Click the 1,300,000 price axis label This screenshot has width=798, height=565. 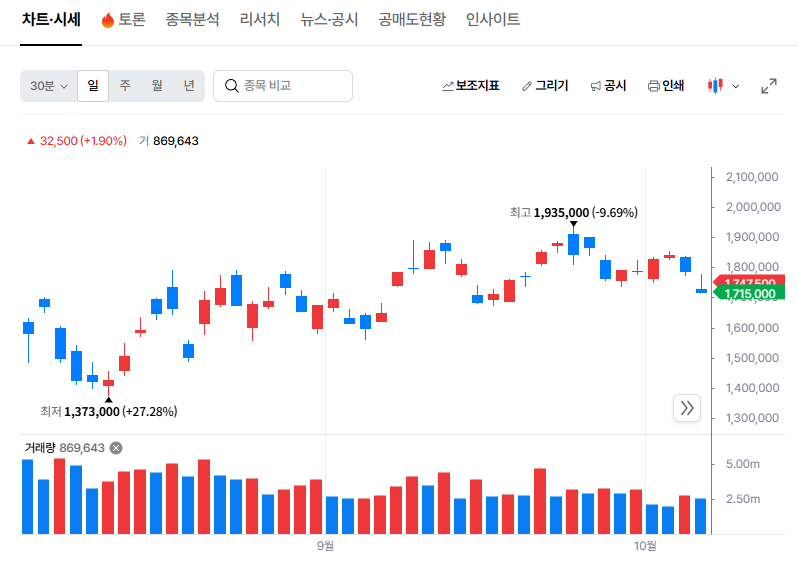752,418
